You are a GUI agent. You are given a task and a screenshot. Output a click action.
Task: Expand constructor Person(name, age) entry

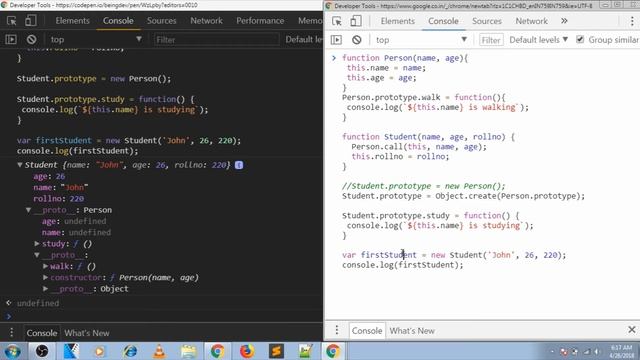45,278
